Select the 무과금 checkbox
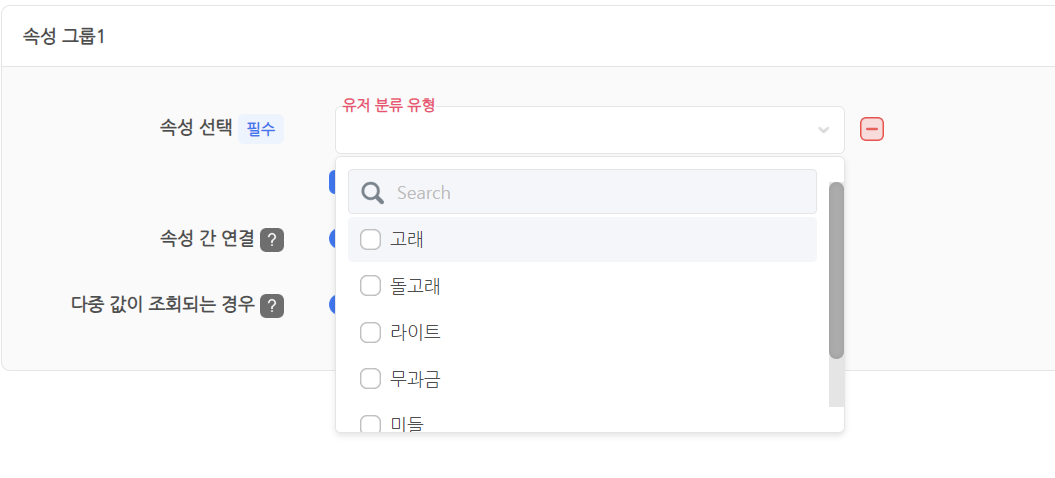Viewport: 1055px width, 478px height. coord(371,379)
